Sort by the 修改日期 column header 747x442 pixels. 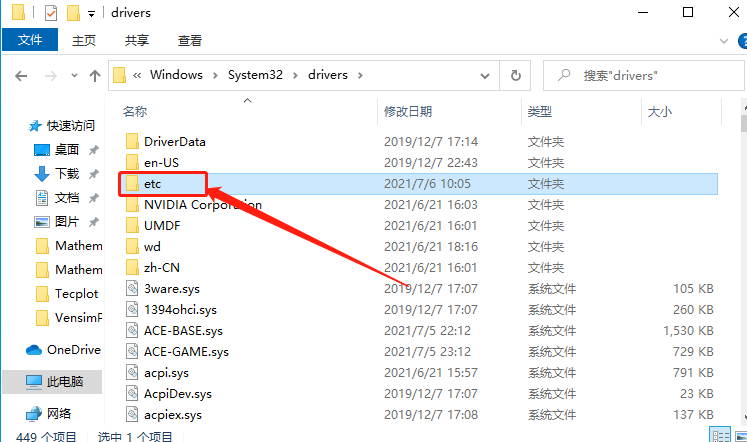tap(408, 111)
